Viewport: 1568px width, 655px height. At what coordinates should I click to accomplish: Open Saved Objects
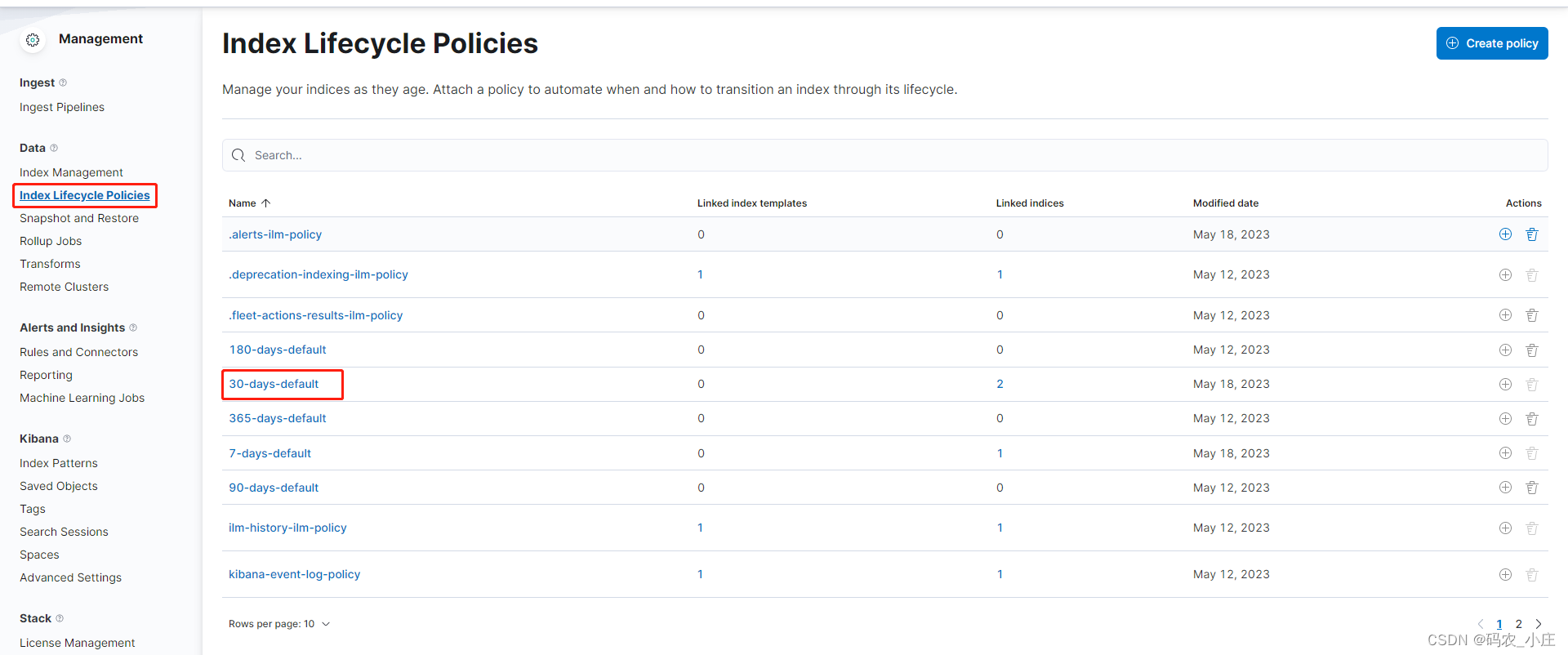59,486
